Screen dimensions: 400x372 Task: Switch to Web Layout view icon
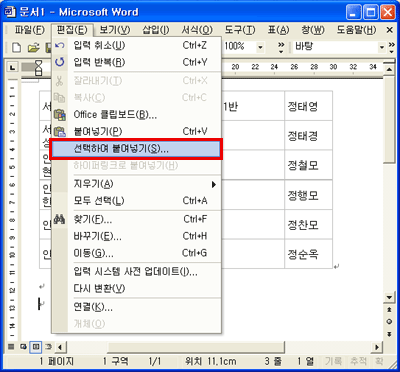click(23, 347)
